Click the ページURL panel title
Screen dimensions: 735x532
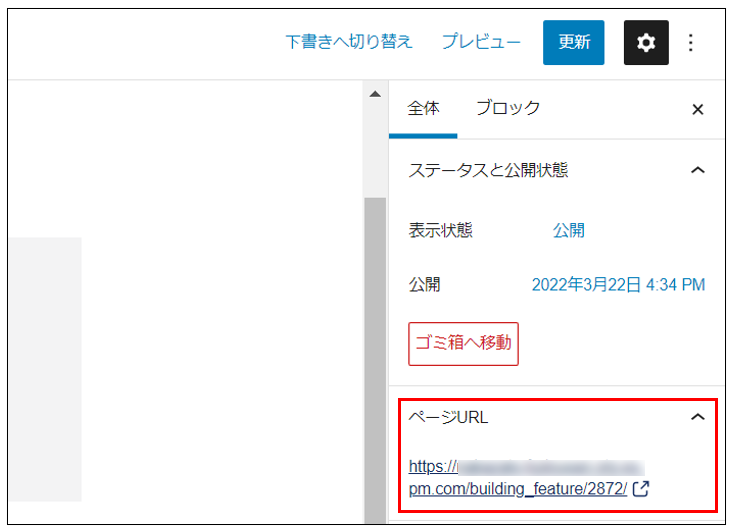click(x=448, y=418)
